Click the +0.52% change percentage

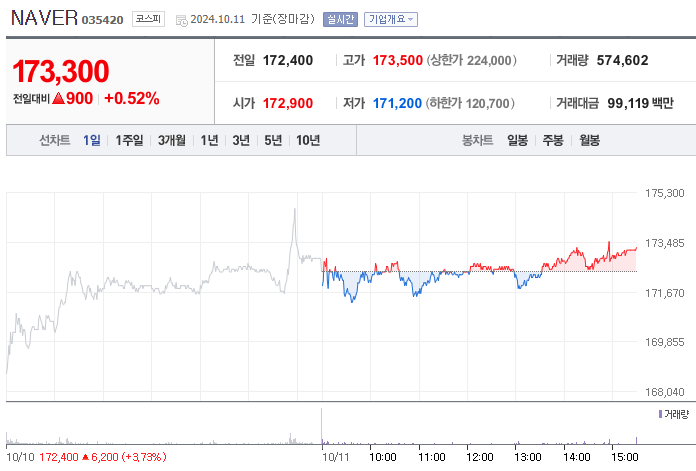pyautogui.click(x=132, y=98)
